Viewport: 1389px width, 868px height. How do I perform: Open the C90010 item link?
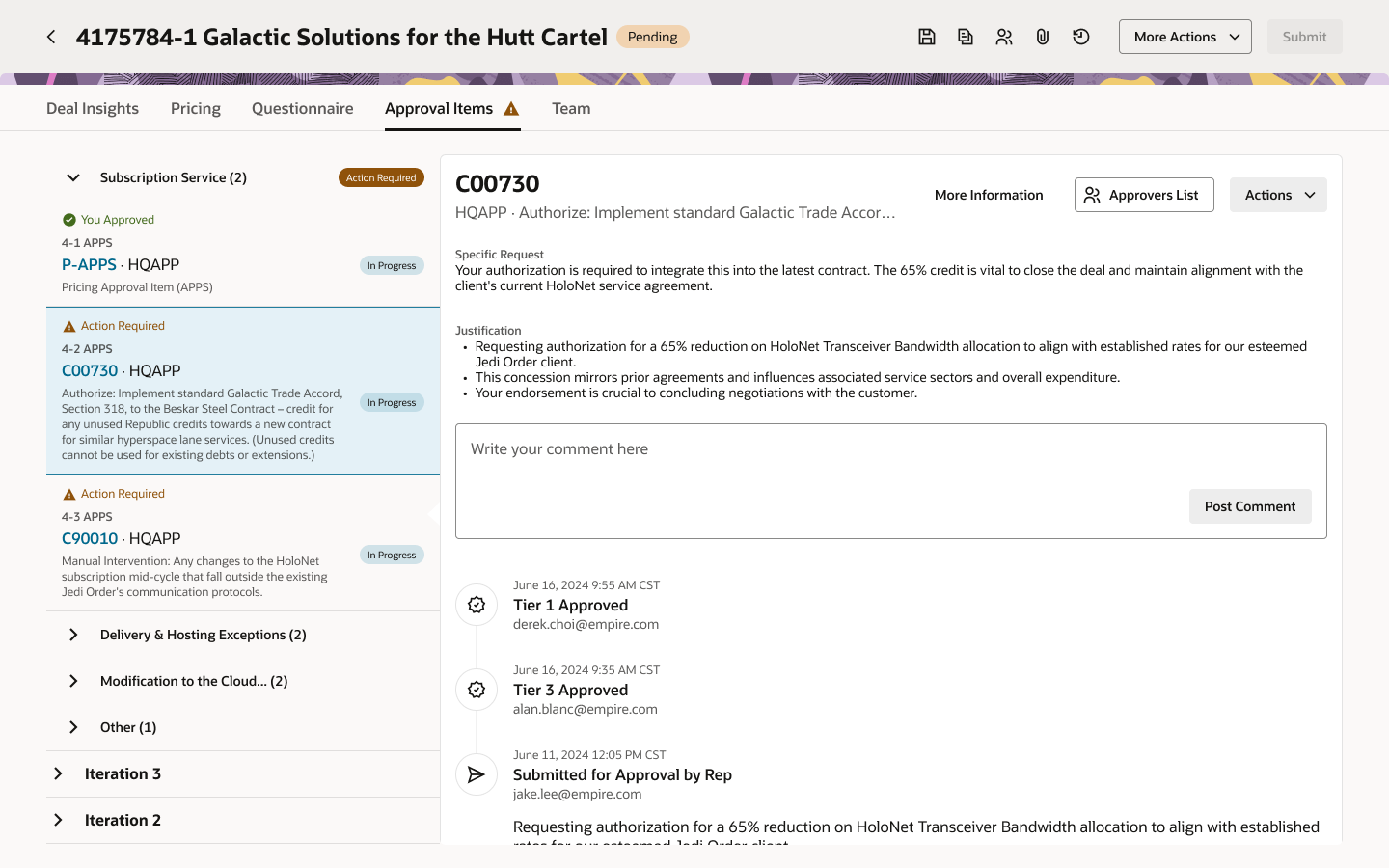click(x=90, y=538)
